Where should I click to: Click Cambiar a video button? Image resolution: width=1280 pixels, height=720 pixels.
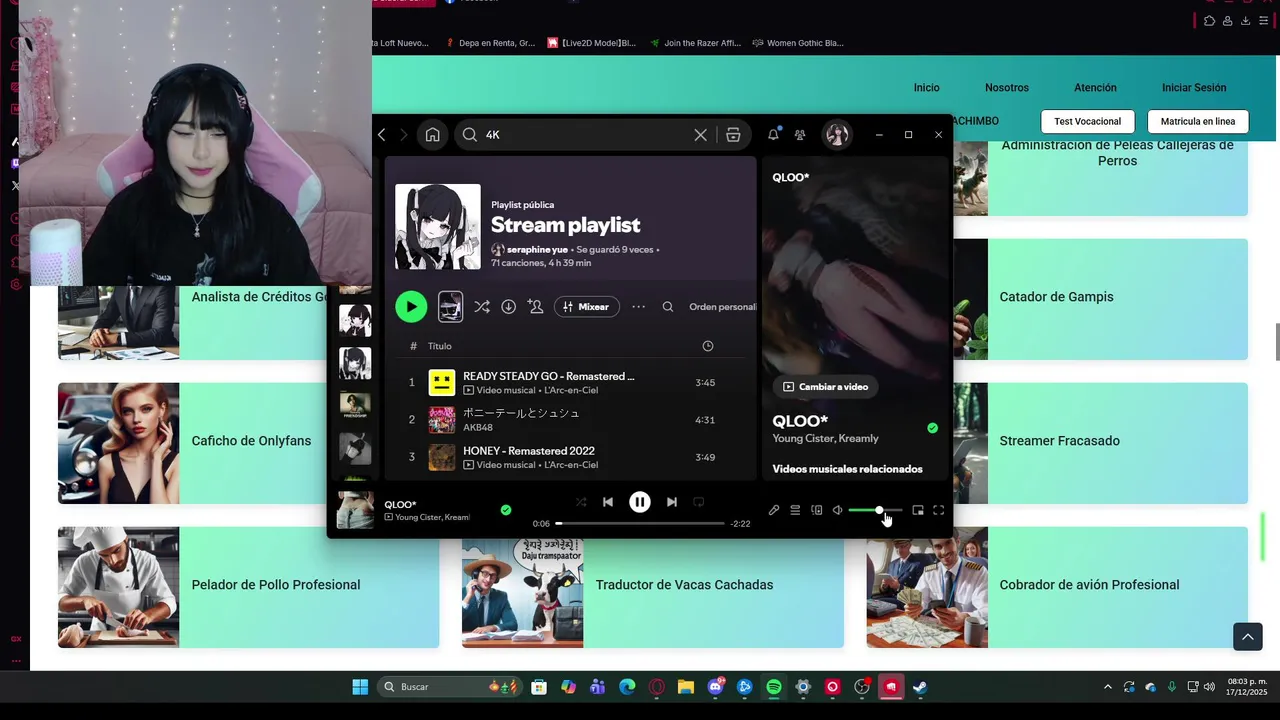[825, 387]
